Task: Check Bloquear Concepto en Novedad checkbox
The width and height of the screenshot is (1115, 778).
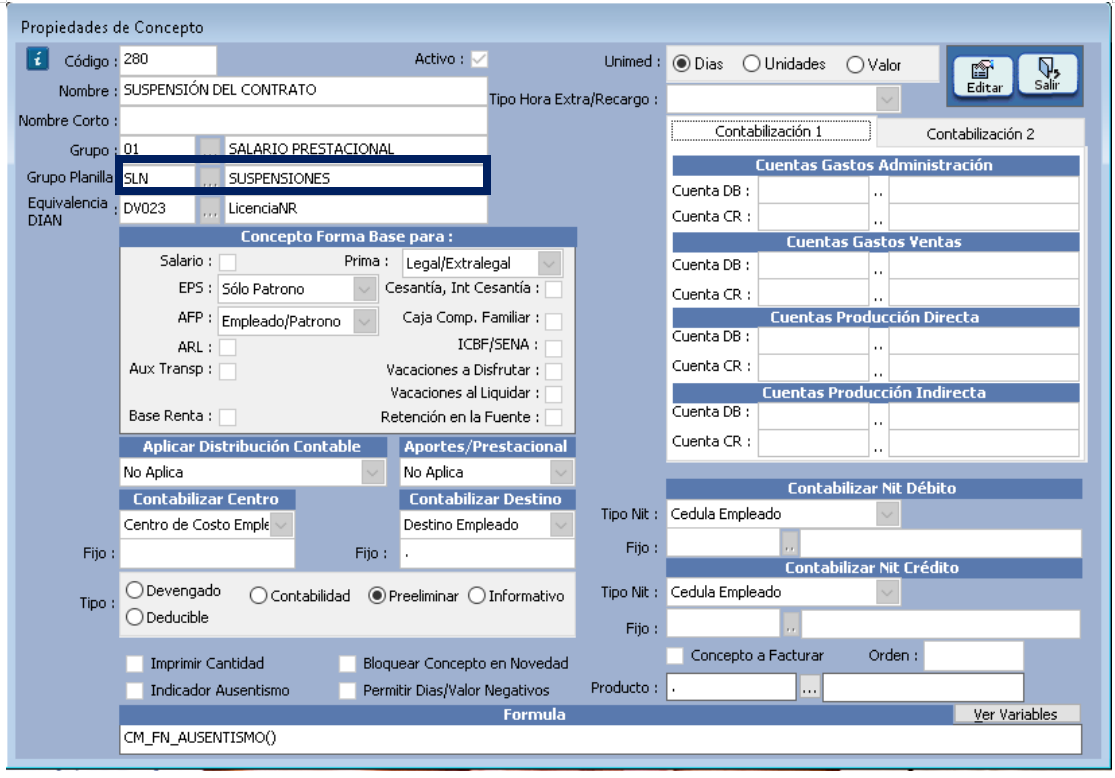Action: click(347, 664)
